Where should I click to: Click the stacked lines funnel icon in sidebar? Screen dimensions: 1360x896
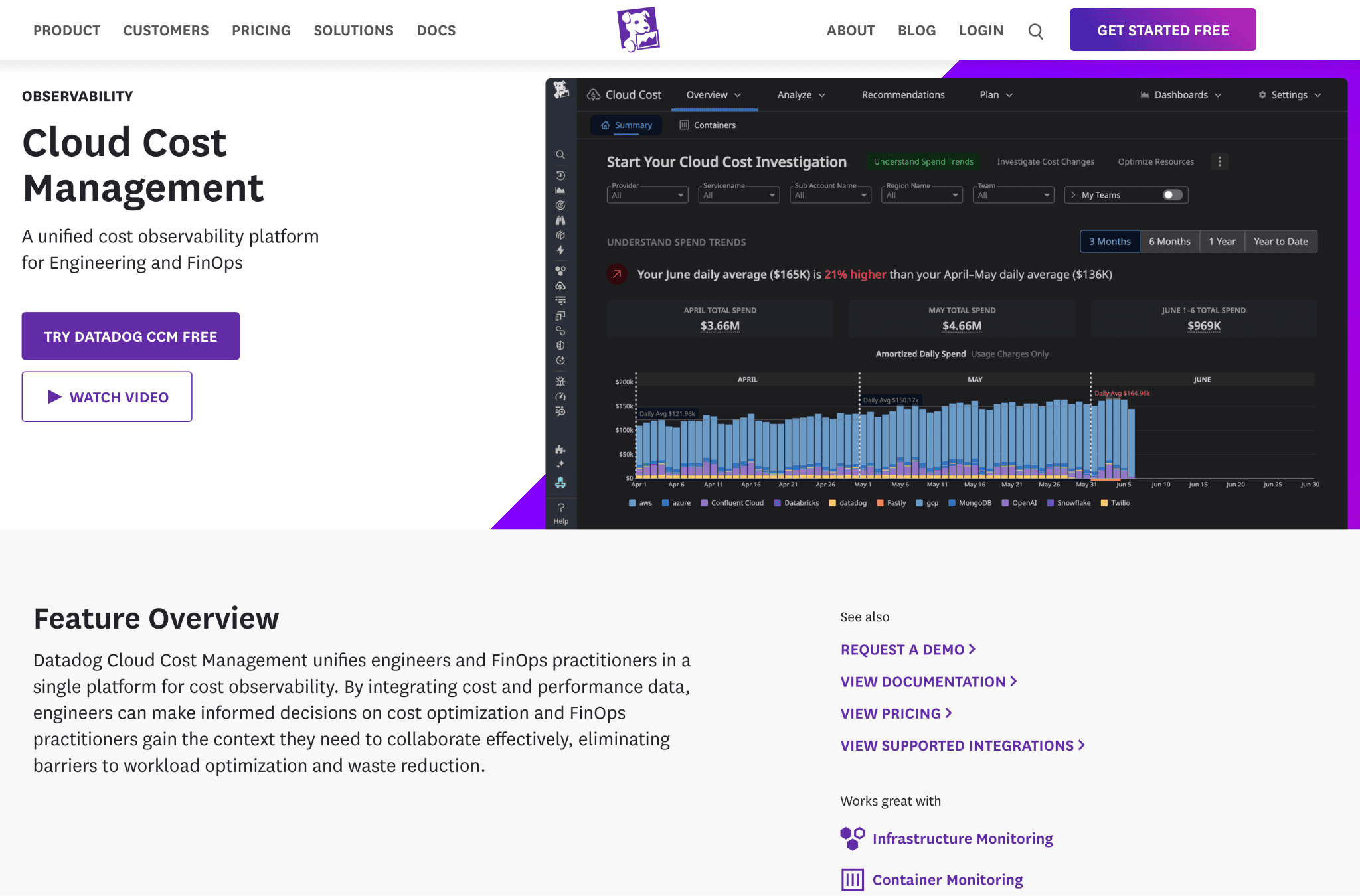click(560, 301)
